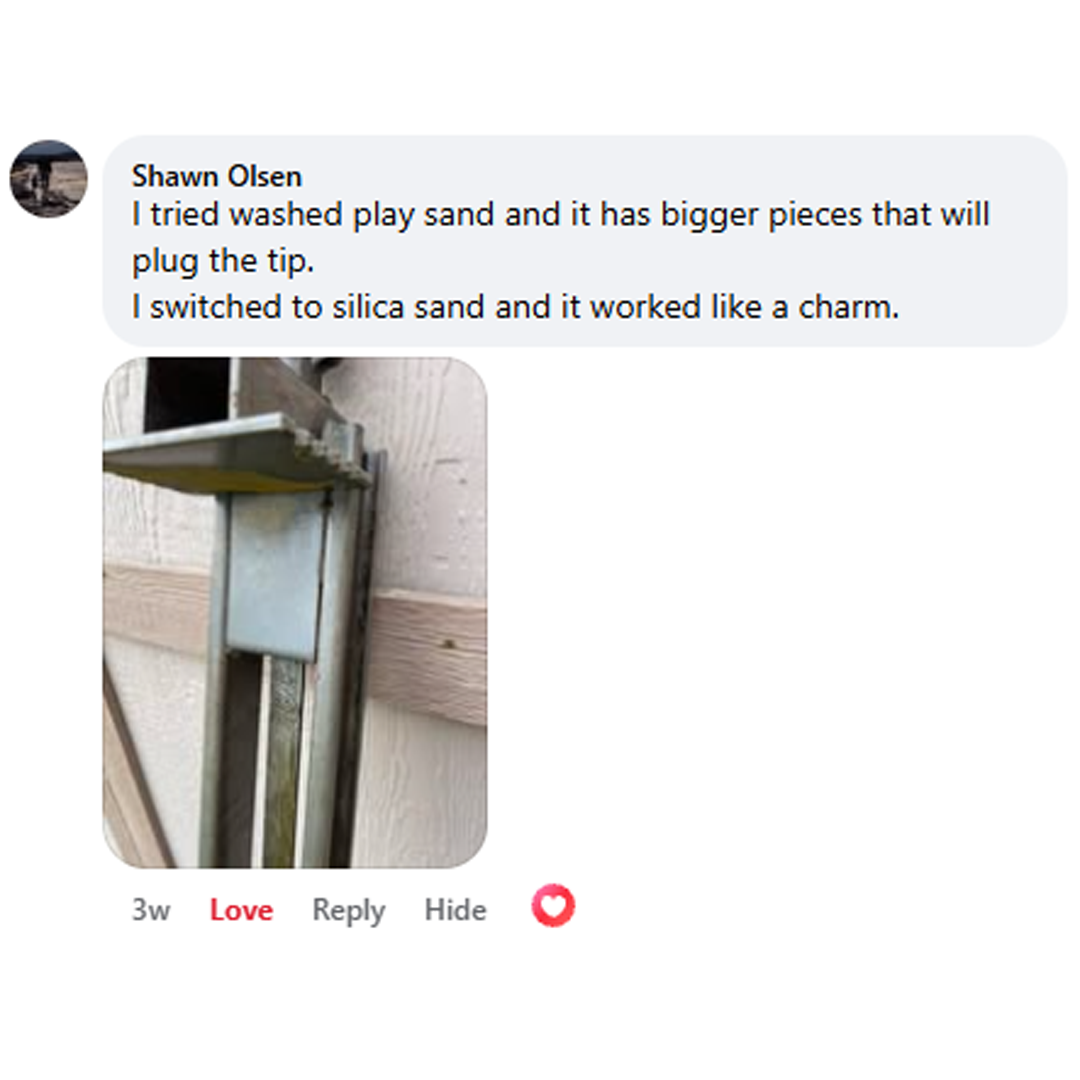Click the sentence about silica sand

(515, 307)
